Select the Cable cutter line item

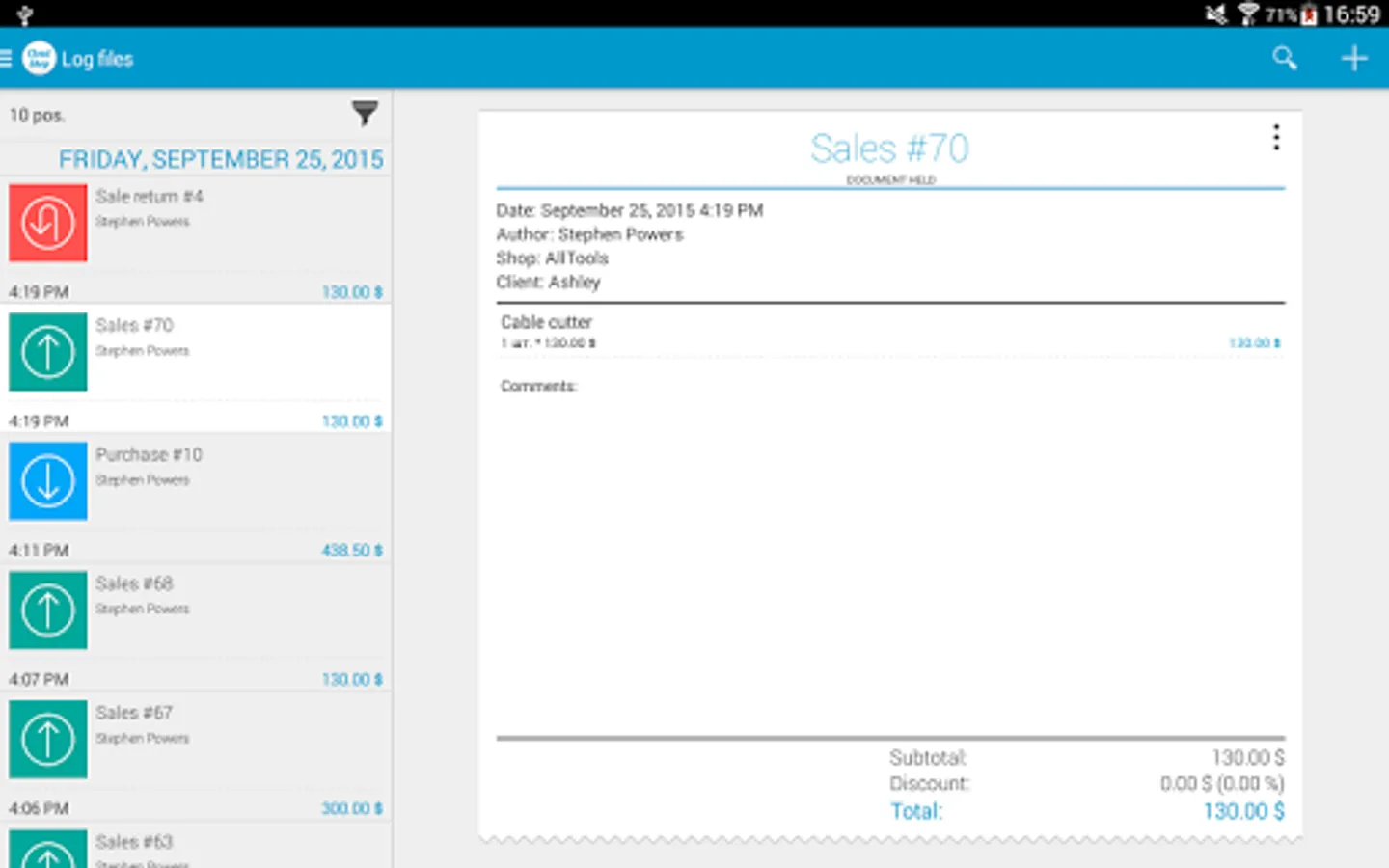tap(890, 332)
